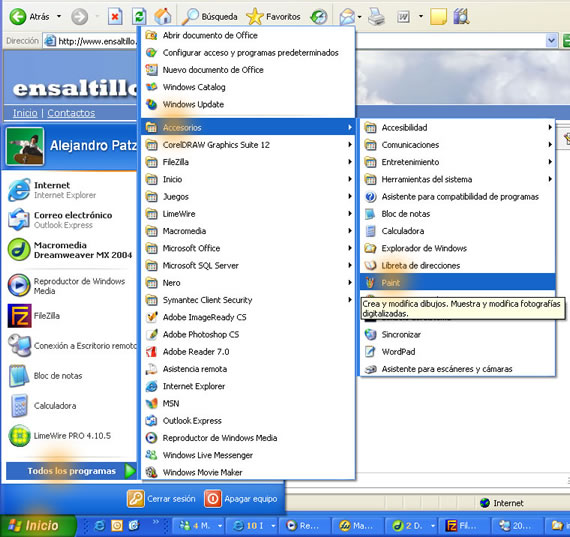Launch Adobe Photoshop CS
Image resolution: width=570 pixels, height=537 pixels.
point(248,334)
